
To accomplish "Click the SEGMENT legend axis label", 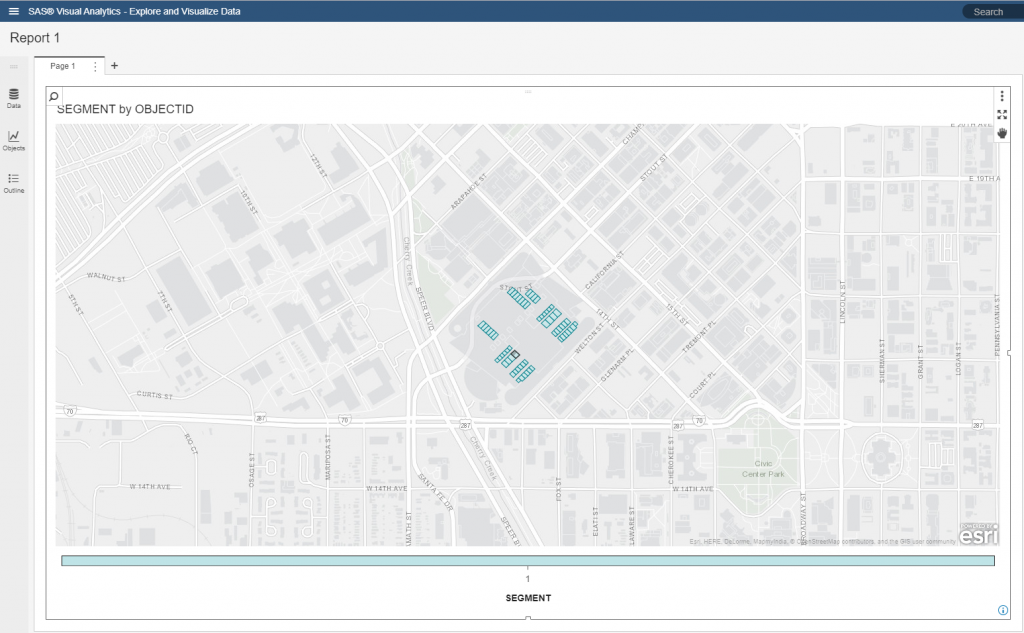I will 527,598.
